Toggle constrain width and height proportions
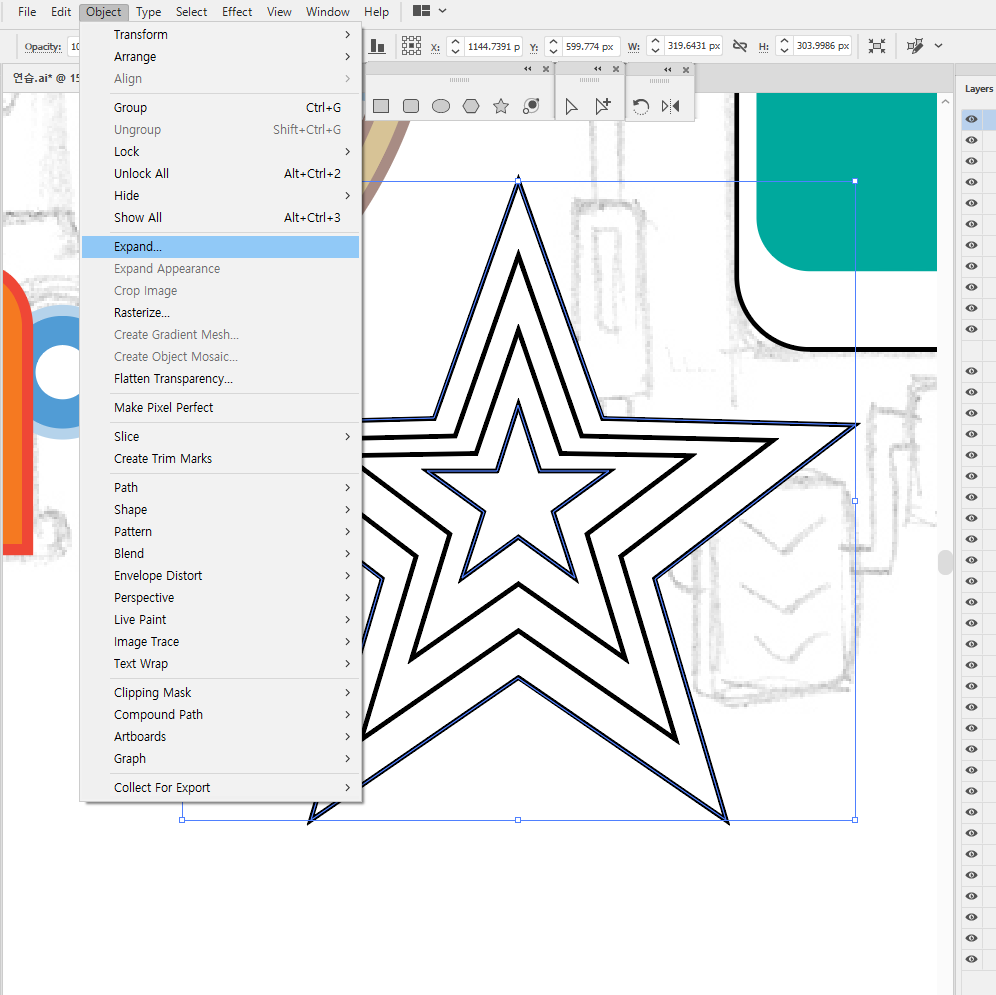Image resolution: width=996 pixels, height=995 pixels. click(740, 46)
